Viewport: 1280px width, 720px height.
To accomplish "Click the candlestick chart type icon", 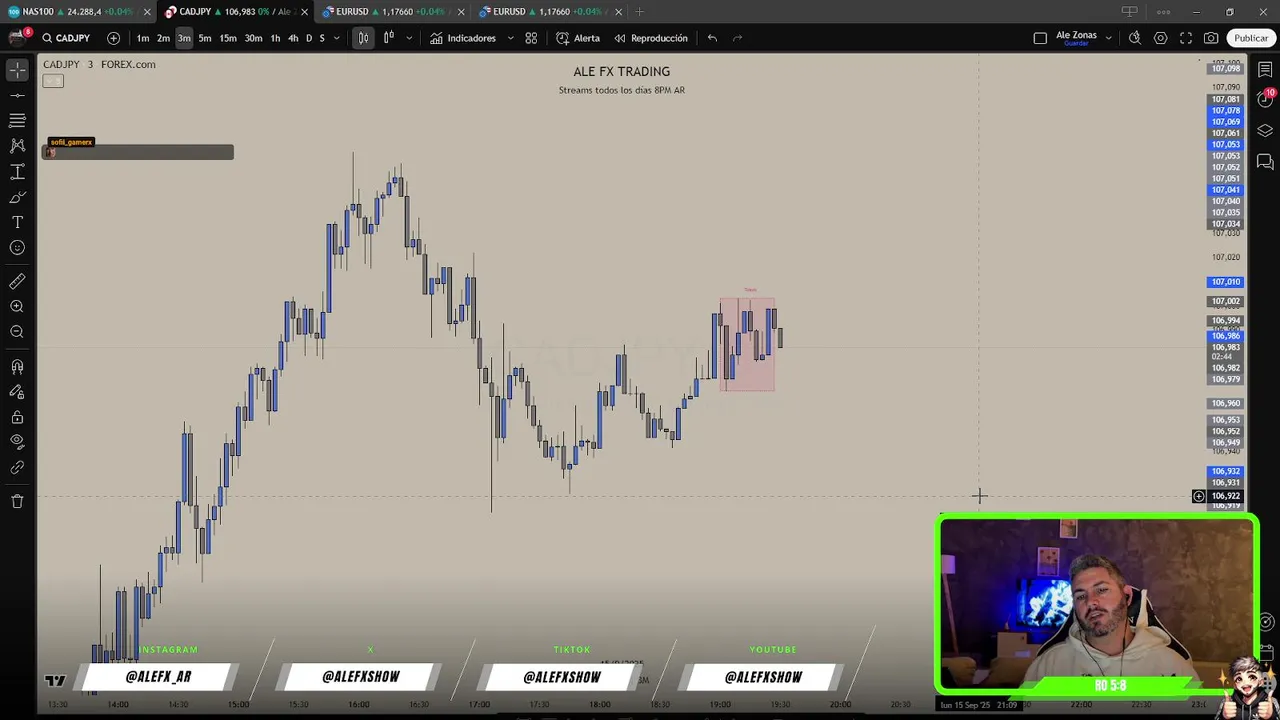I will tap(363, 38).
